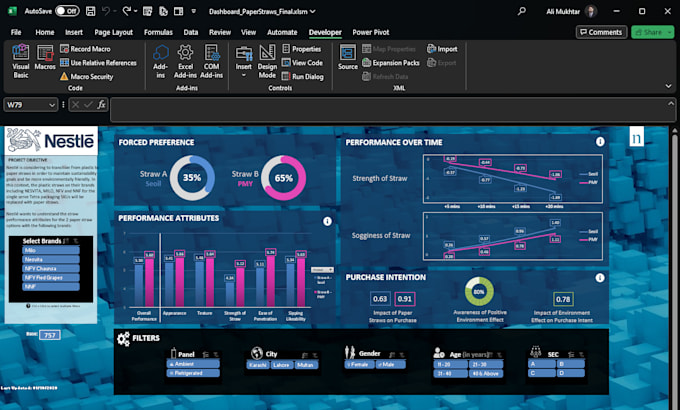Filter Gender by Female

359,364
